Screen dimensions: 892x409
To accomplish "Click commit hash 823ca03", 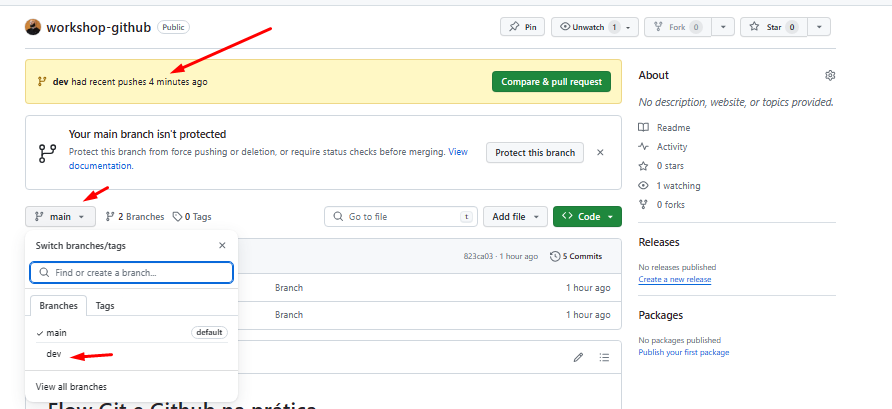I will (x=478, y=257).
